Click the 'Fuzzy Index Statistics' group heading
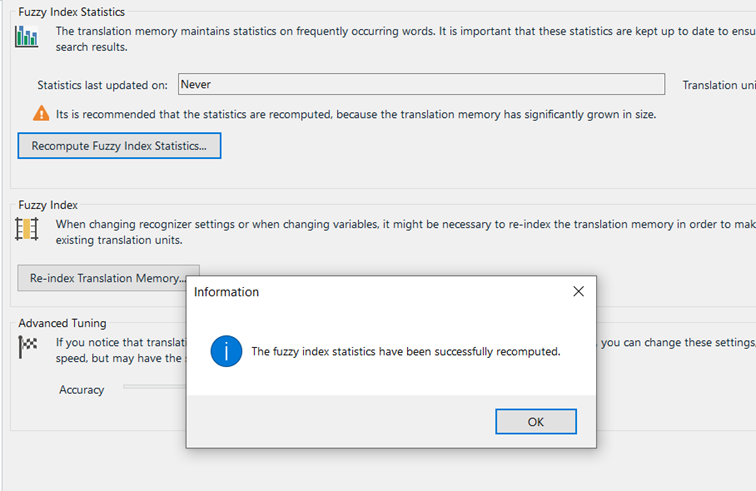This screenshot has height=491, width=756. (x=71, y=12)
